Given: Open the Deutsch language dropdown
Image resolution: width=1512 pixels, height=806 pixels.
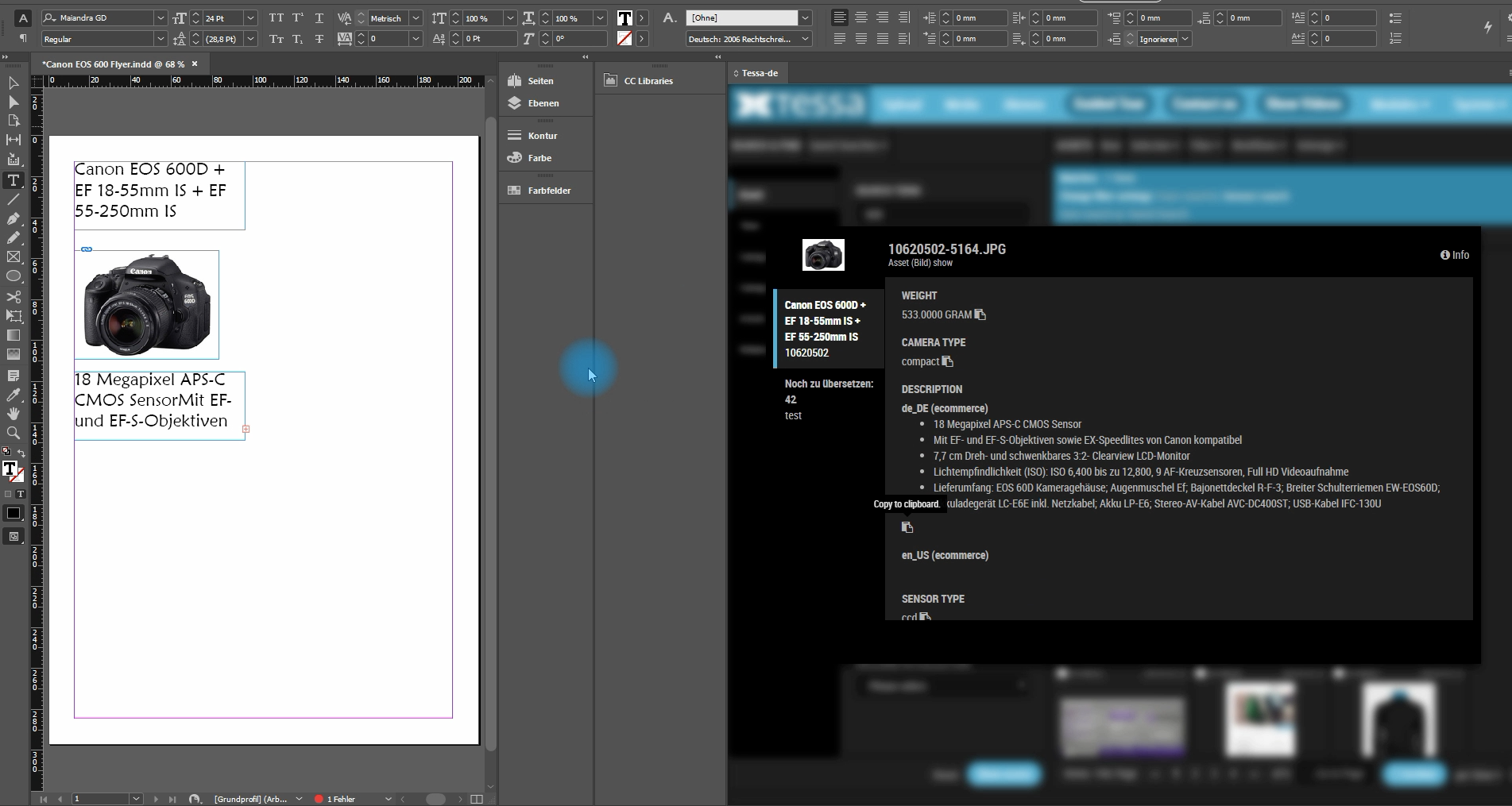Looking at the screenshot, I should pos(805,39).
